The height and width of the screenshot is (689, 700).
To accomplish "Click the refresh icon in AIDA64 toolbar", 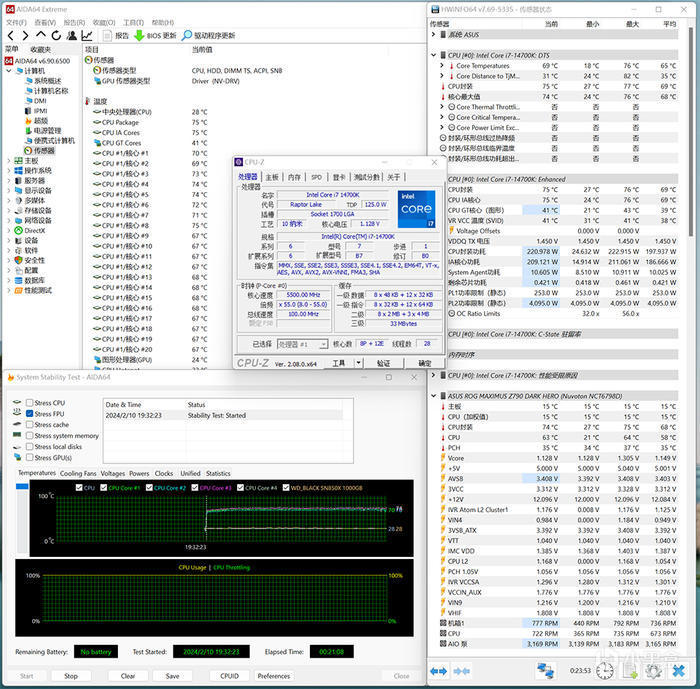I will pos(54,35).
